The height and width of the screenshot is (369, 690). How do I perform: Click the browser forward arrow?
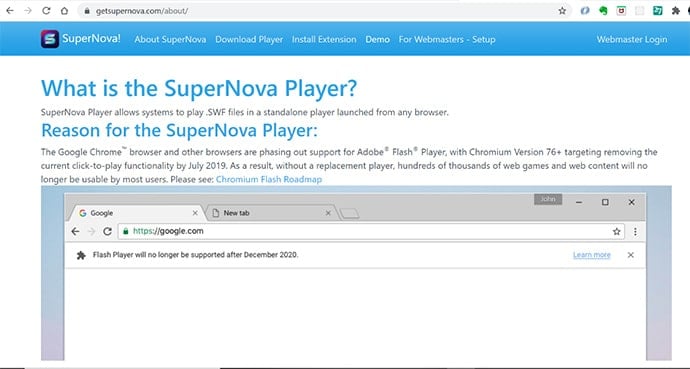[28, 11]
